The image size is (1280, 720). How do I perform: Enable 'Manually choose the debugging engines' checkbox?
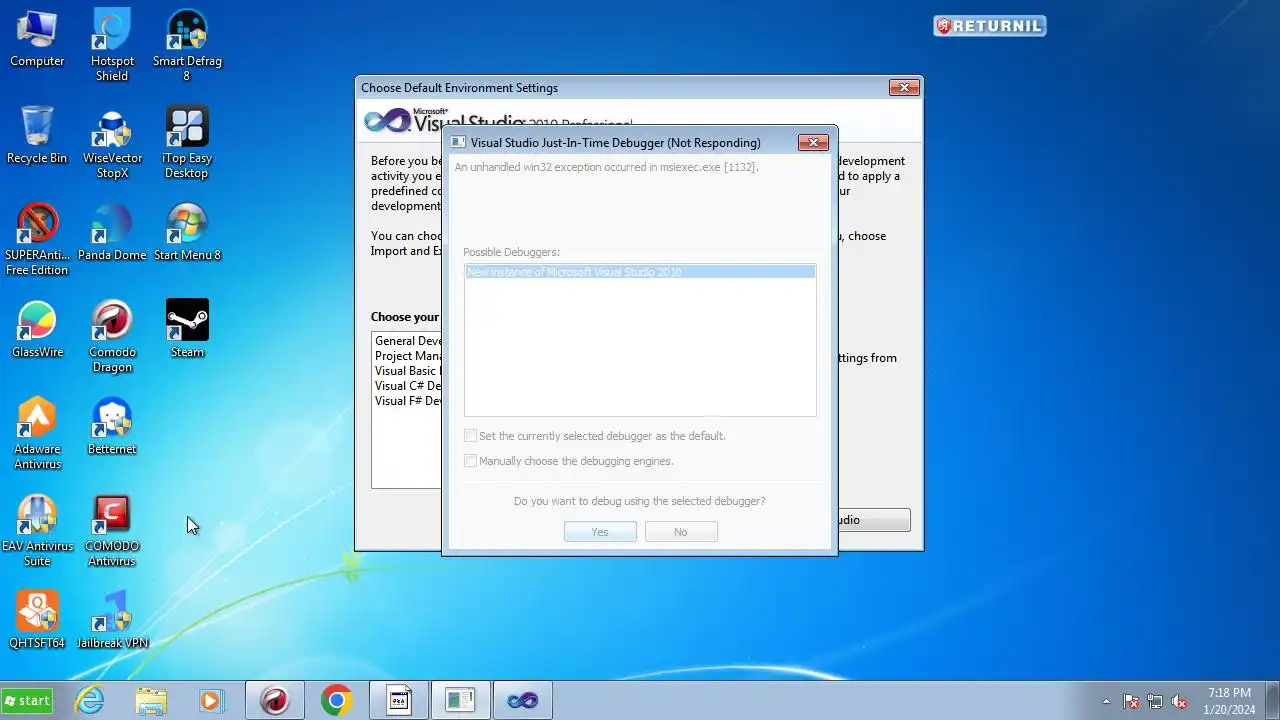[470, 461]
